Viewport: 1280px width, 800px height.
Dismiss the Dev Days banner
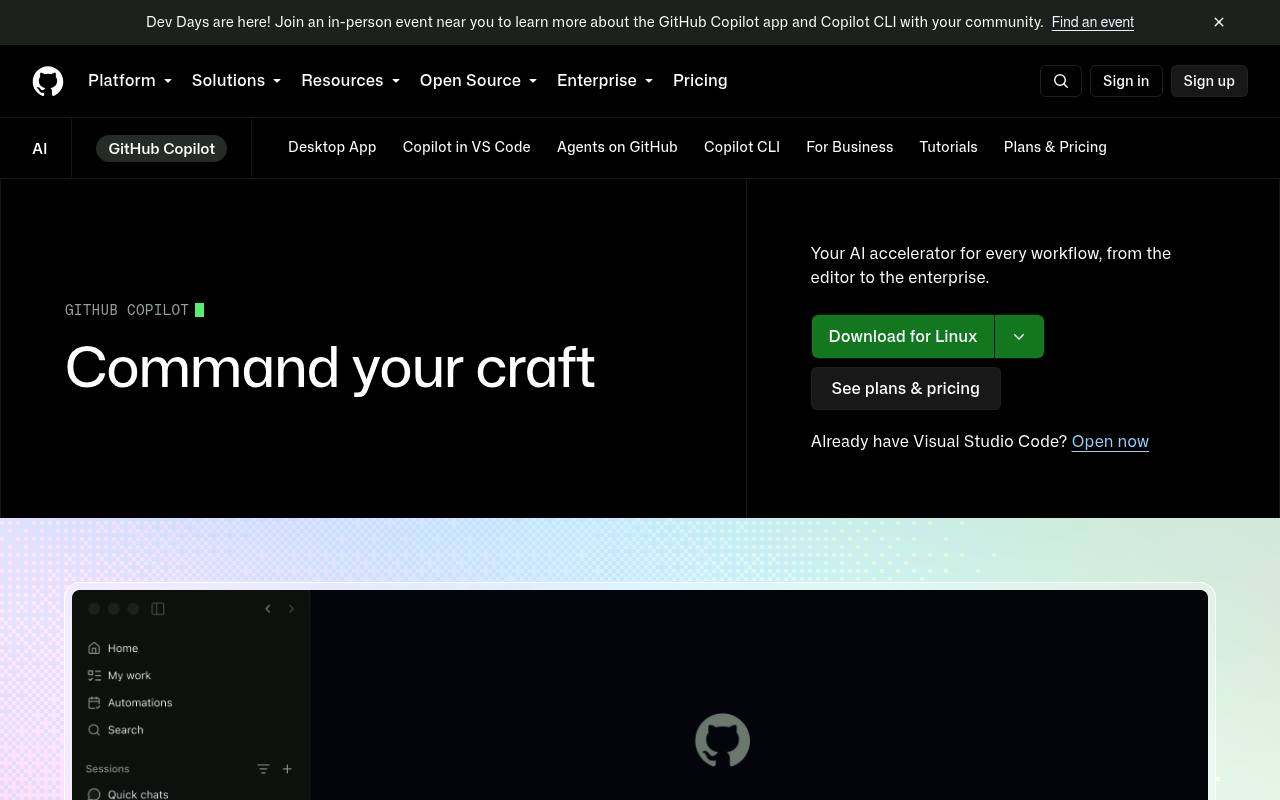[1219, 22]
